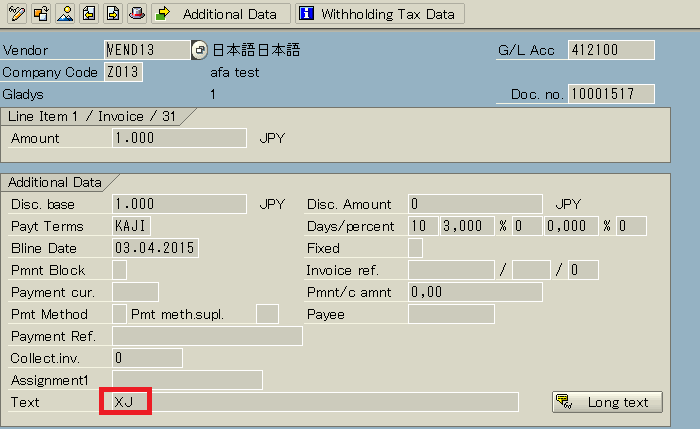Viewport: 700px width, 429px height.
Task: Go to the next line item
Action: click(x=113, y=13)
